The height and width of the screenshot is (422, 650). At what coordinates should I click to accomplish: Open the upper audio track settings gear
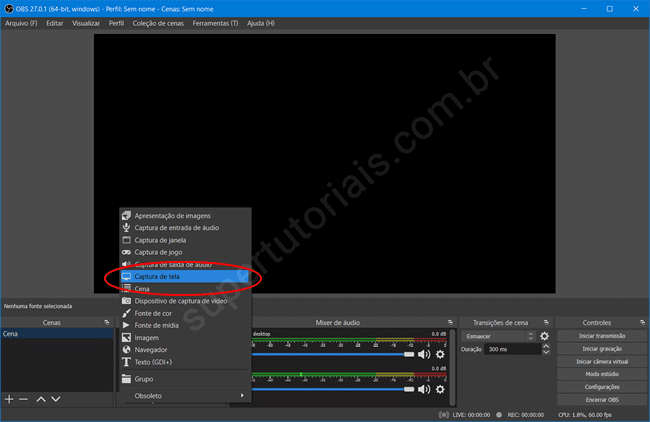click(x=440, y=354)
